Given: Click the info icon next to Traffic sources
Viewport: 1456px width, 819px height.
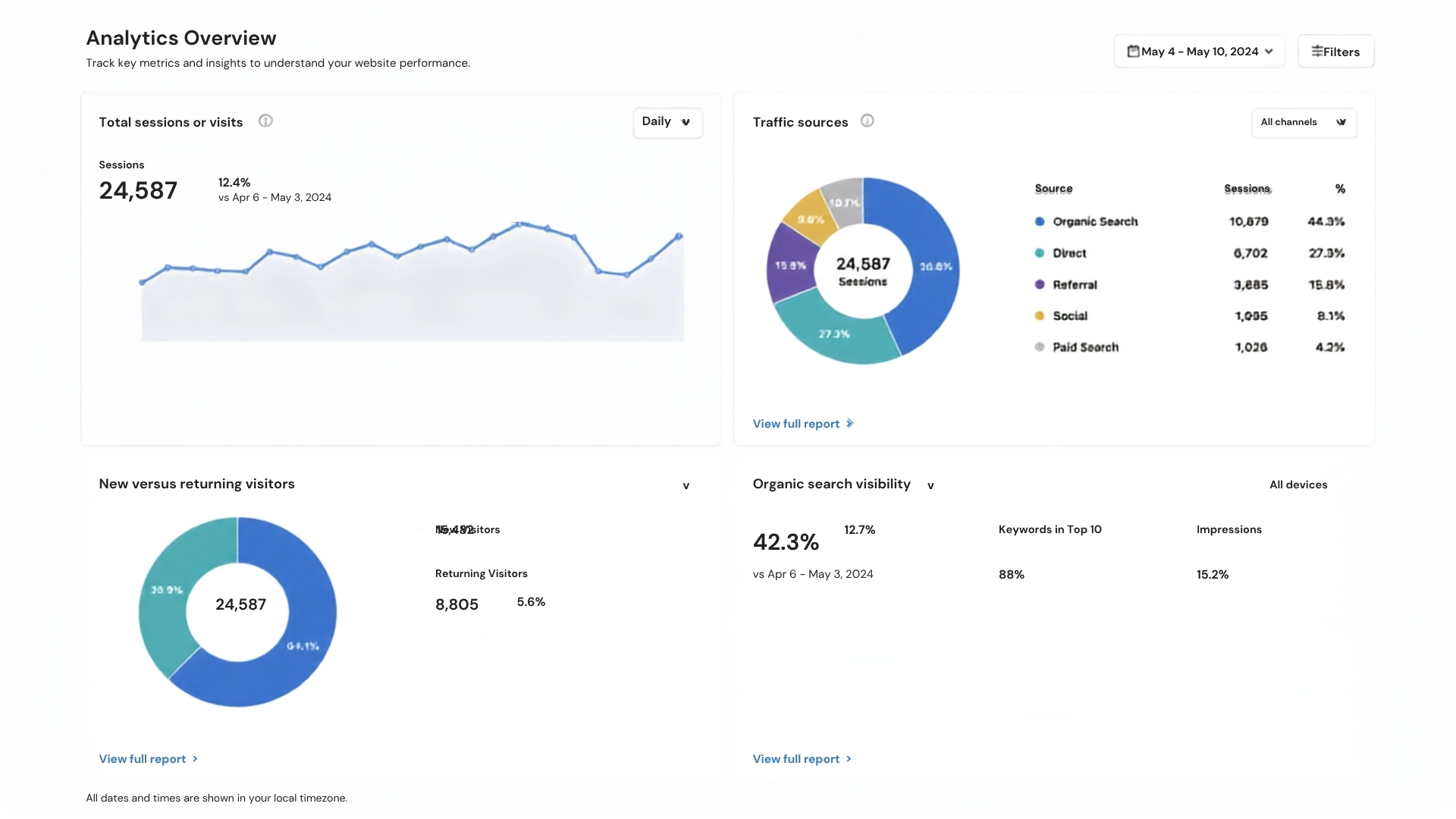Looking at the screenshot, I should 868,121.
